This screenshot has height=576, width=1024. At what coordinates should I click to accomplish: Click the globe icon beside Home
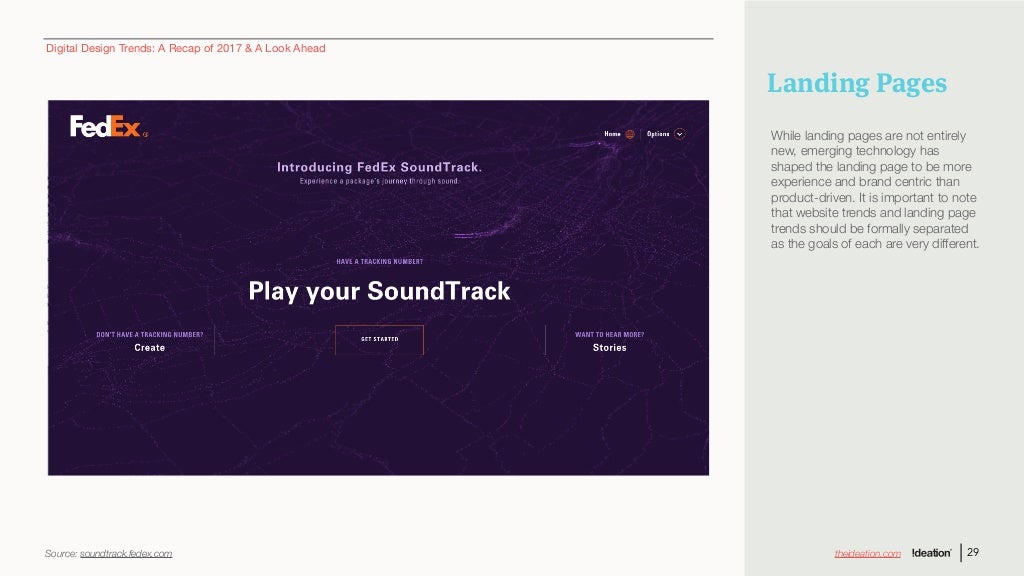(x=630, y=134)
